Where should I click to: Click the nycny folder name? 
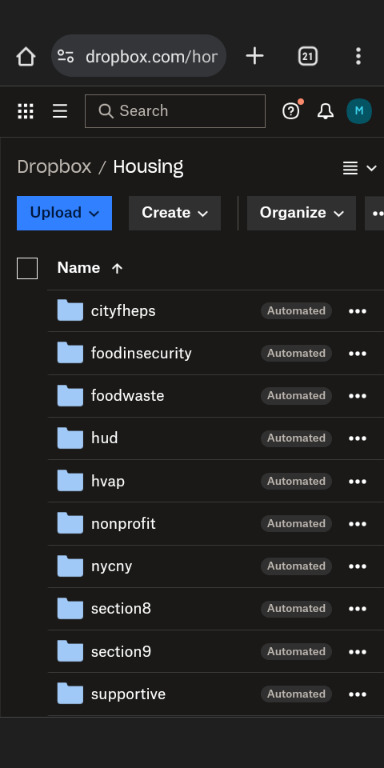tap(112, 567)
